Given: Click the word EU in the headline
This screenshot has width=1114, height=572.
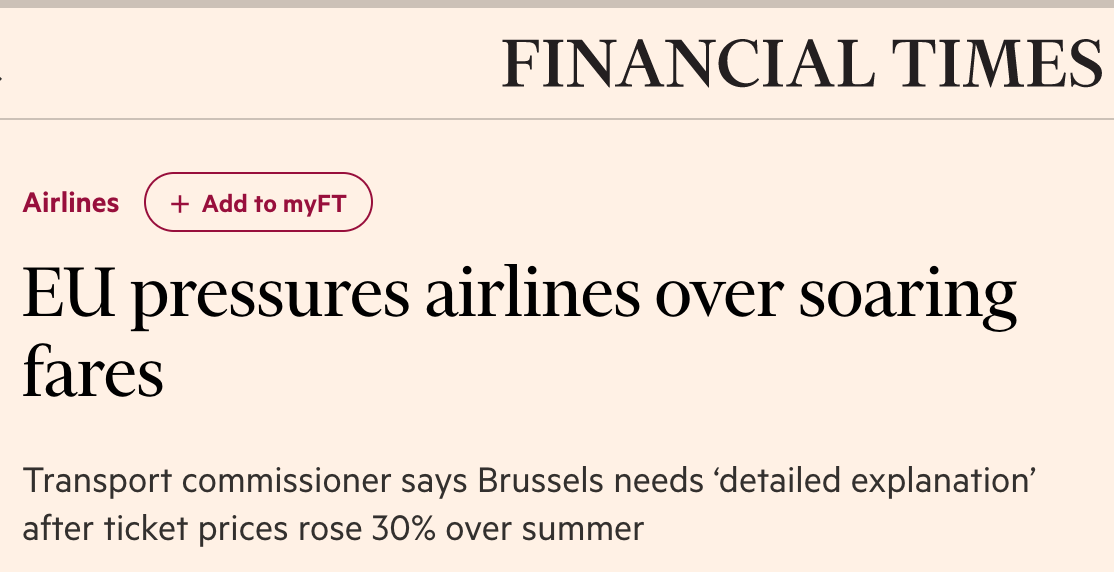Looking at the screenshot, I should coord(68,293).
